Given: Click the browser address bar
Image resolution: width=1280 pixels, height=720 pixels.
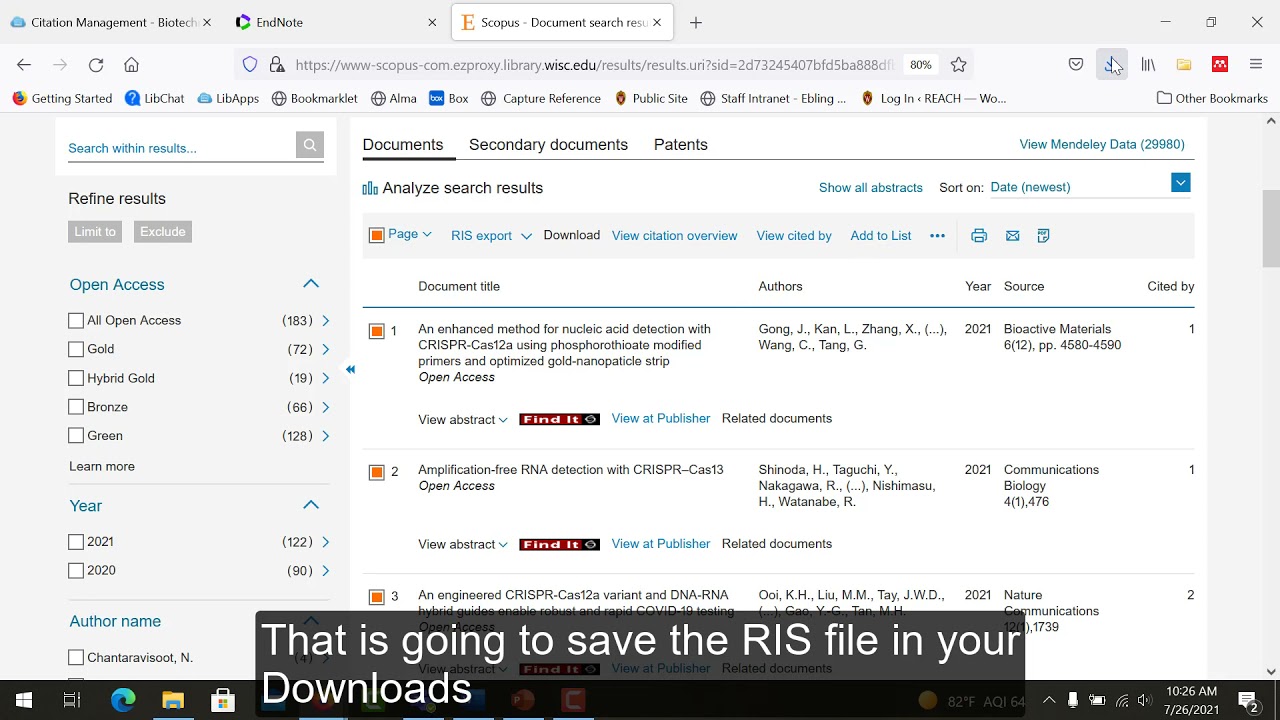Looking at the screenshot, I should point(595,65).
